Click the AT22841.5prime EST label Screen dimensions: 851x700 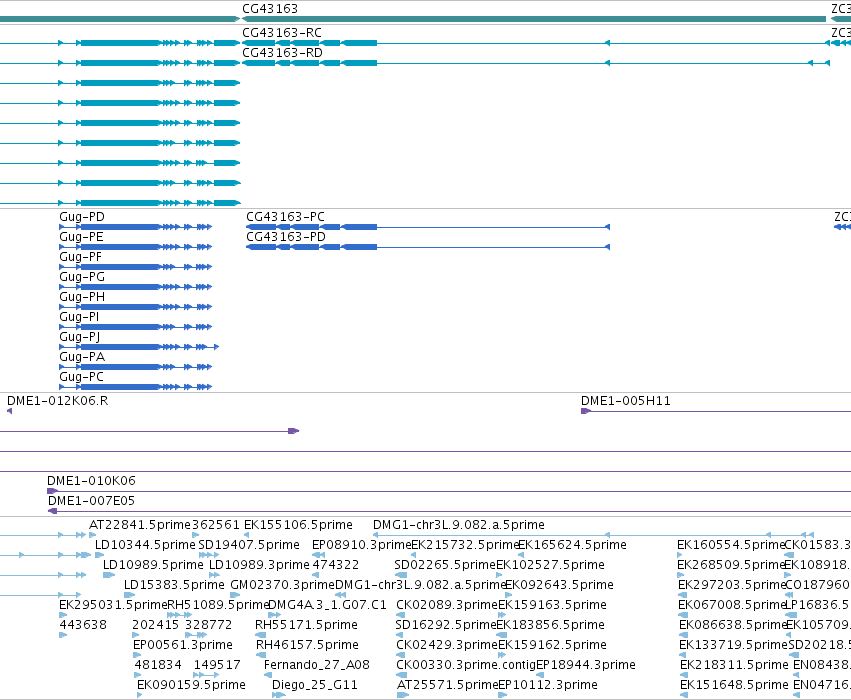click(x=140, y=525)
